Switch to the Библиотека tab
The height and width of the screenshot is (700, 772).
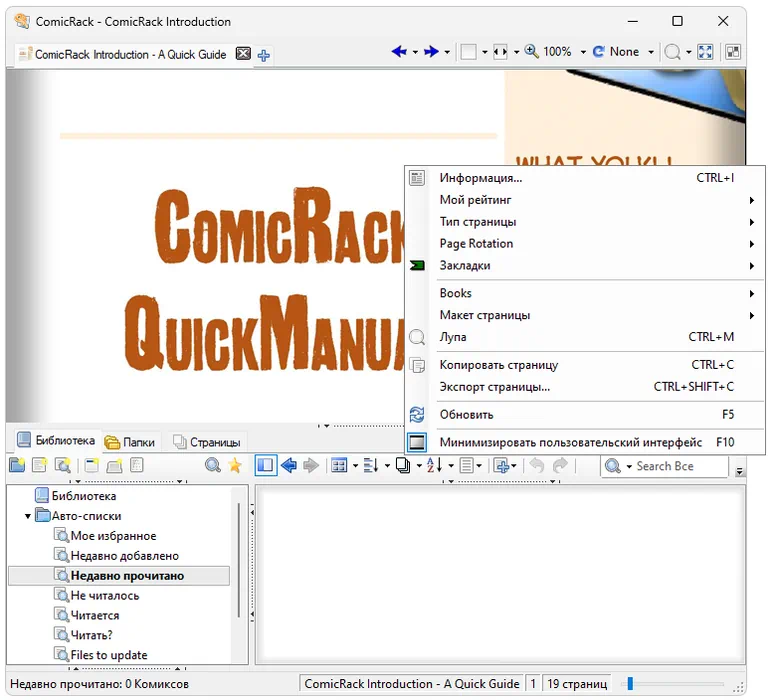pyautogui.click(x=56, y=440)
